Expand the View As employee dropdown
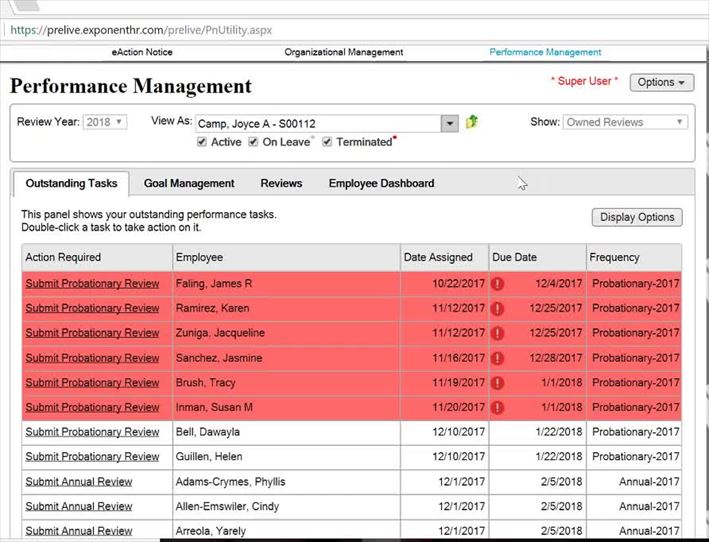Viewport: 709px width, 542px height. [450, 123]
